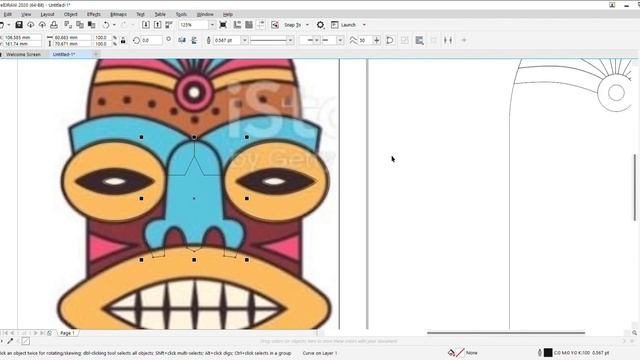
Task: Open the zoom level dropdown showing 123%
Action: 212,25
